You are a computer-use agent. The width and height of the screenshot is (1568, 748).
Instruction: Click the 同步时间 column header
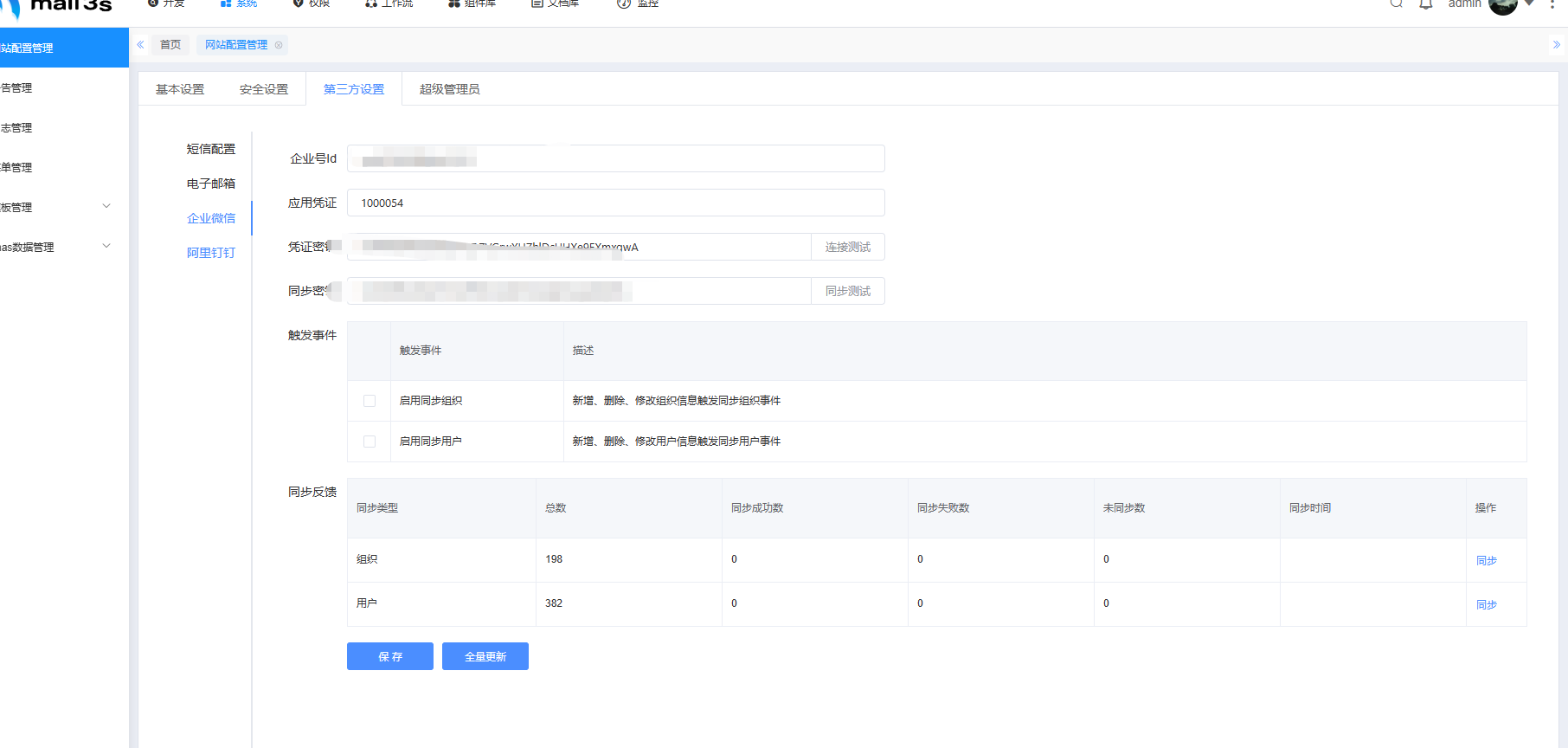[1373, 508]
